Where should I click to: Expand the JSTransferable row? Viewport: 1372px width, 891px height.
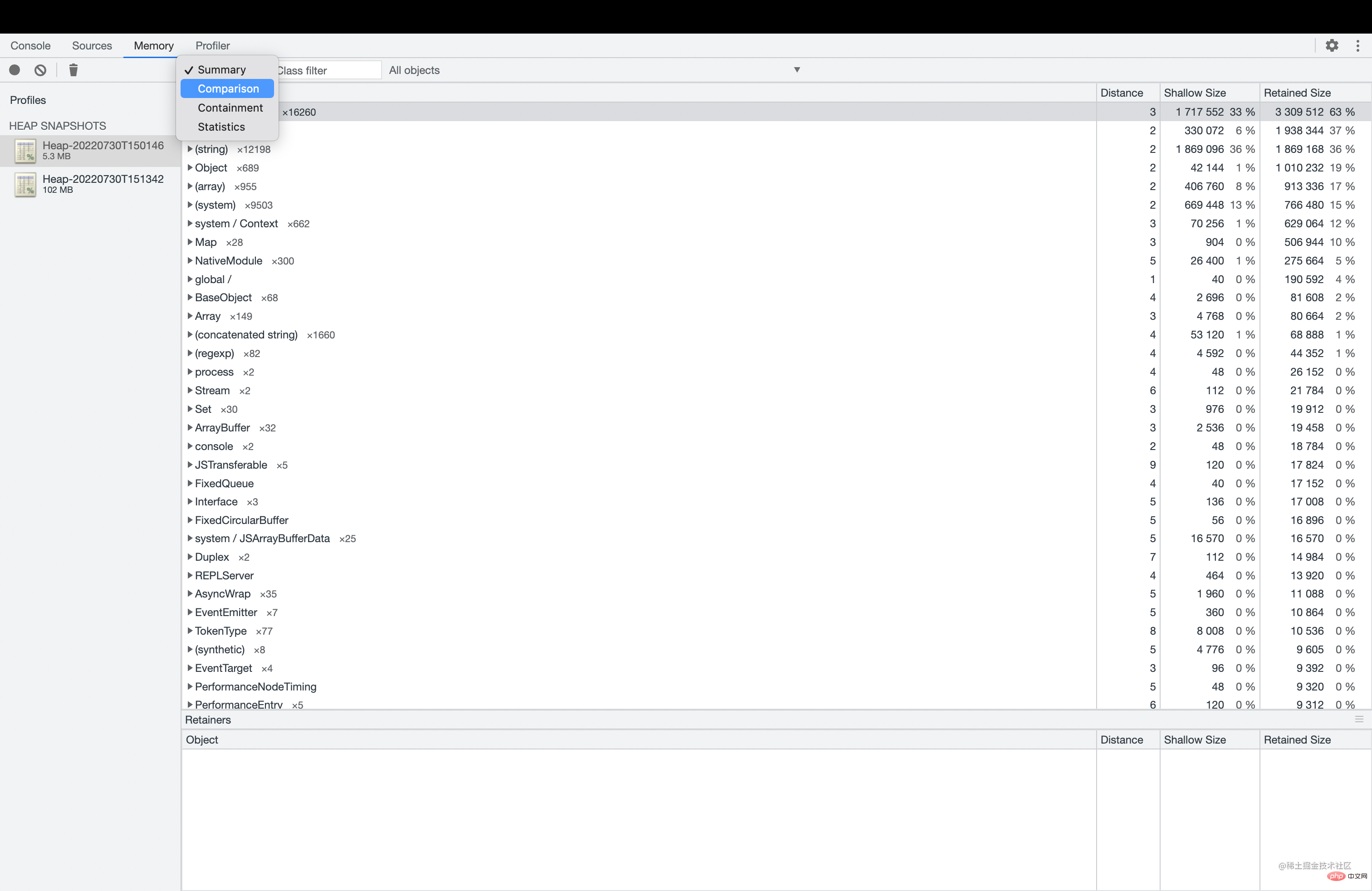(x=190, y=465)
